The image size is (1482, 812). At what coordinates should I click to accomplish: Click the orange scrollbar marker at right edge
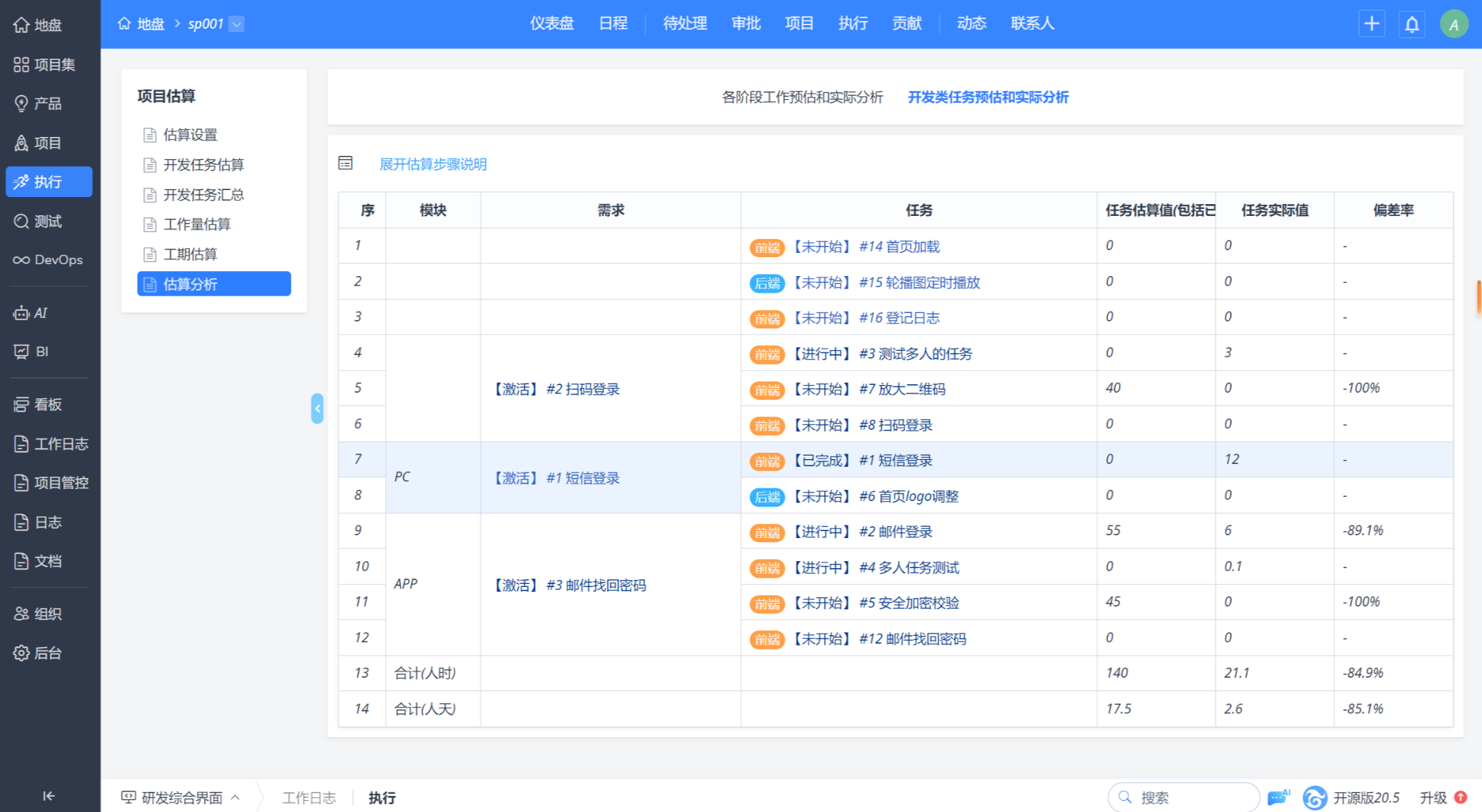click(x=1479, y=297)
